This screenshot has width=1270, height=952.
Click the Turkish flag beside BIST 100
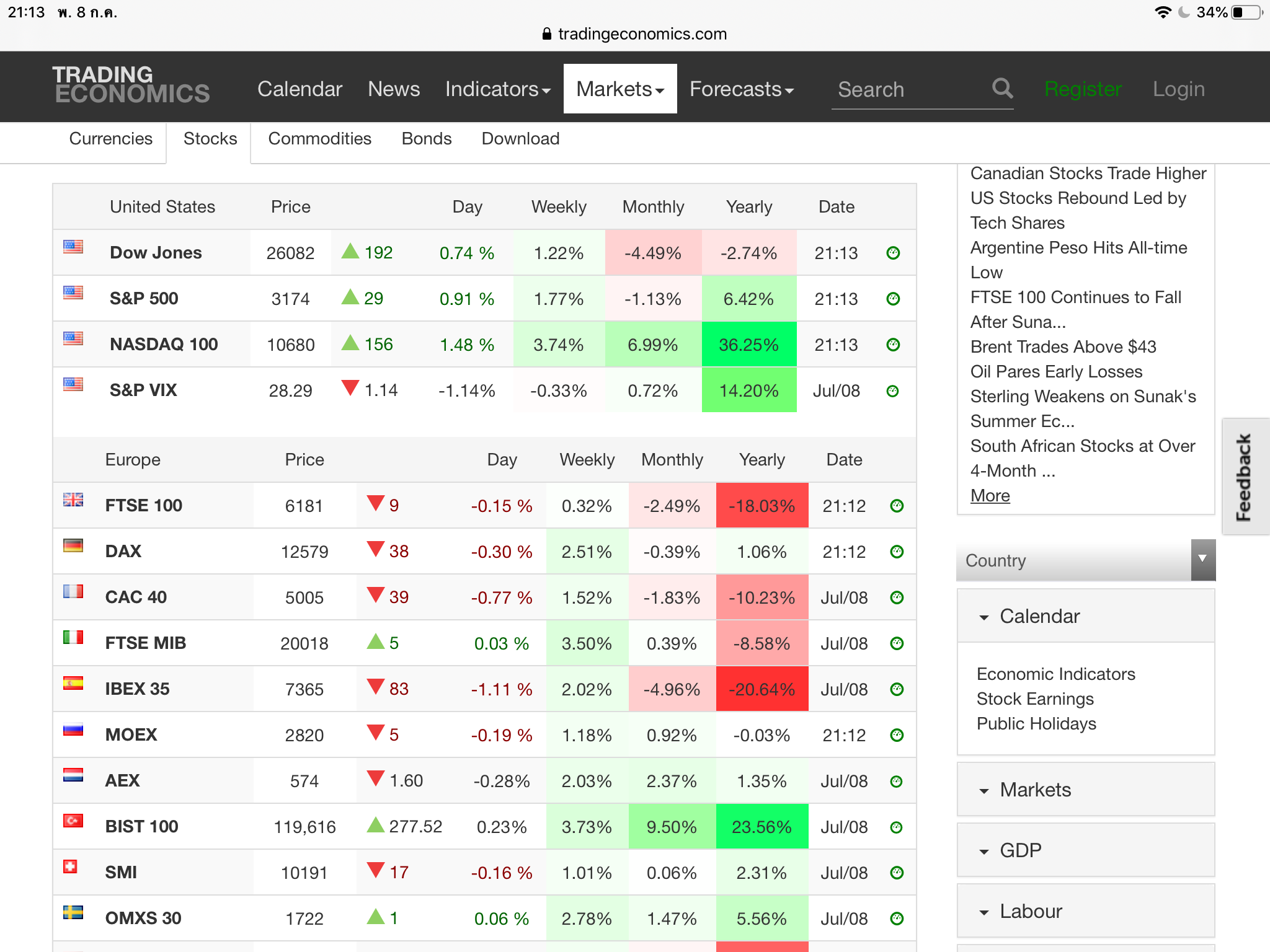[73, 821]
